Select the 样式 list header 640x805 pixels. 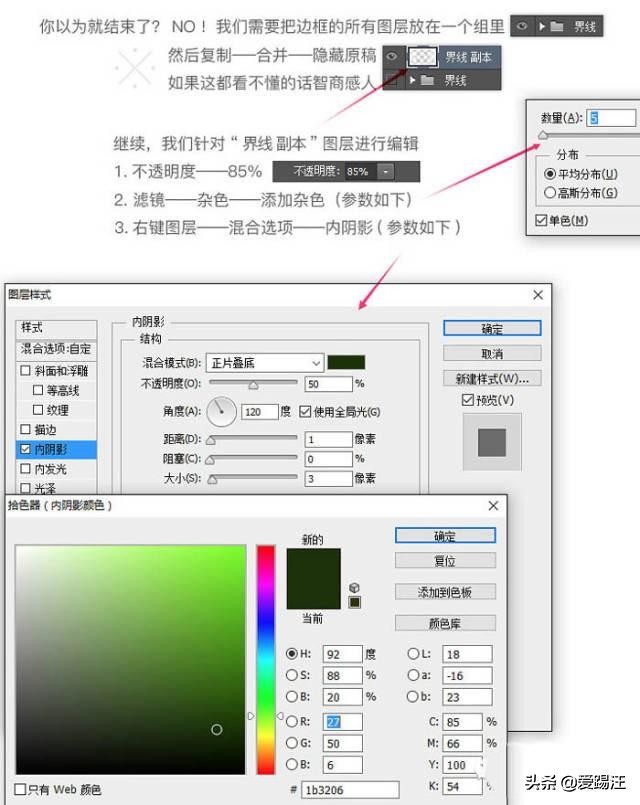tap(56, 328)
